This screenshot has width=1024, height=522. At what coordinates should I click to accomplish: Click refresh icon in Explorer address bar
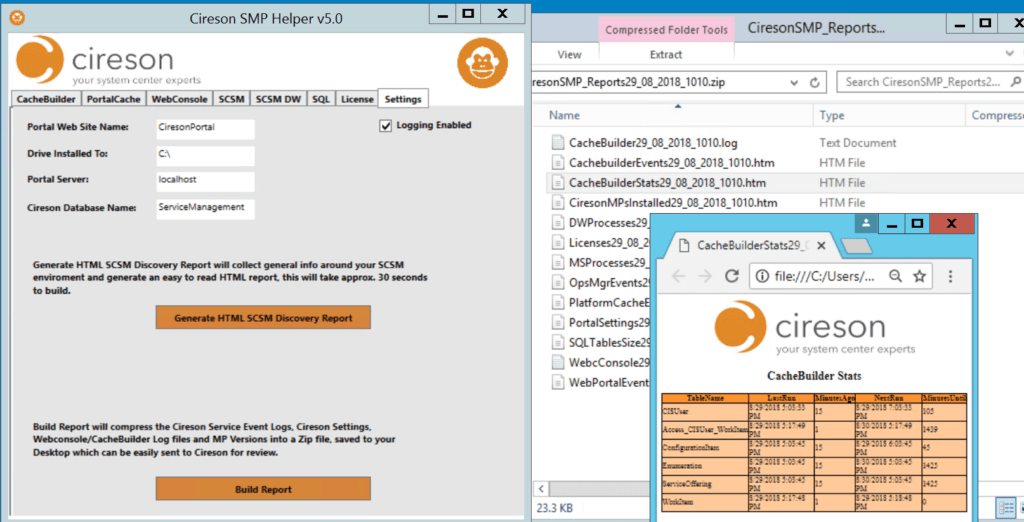coord(814,82)
